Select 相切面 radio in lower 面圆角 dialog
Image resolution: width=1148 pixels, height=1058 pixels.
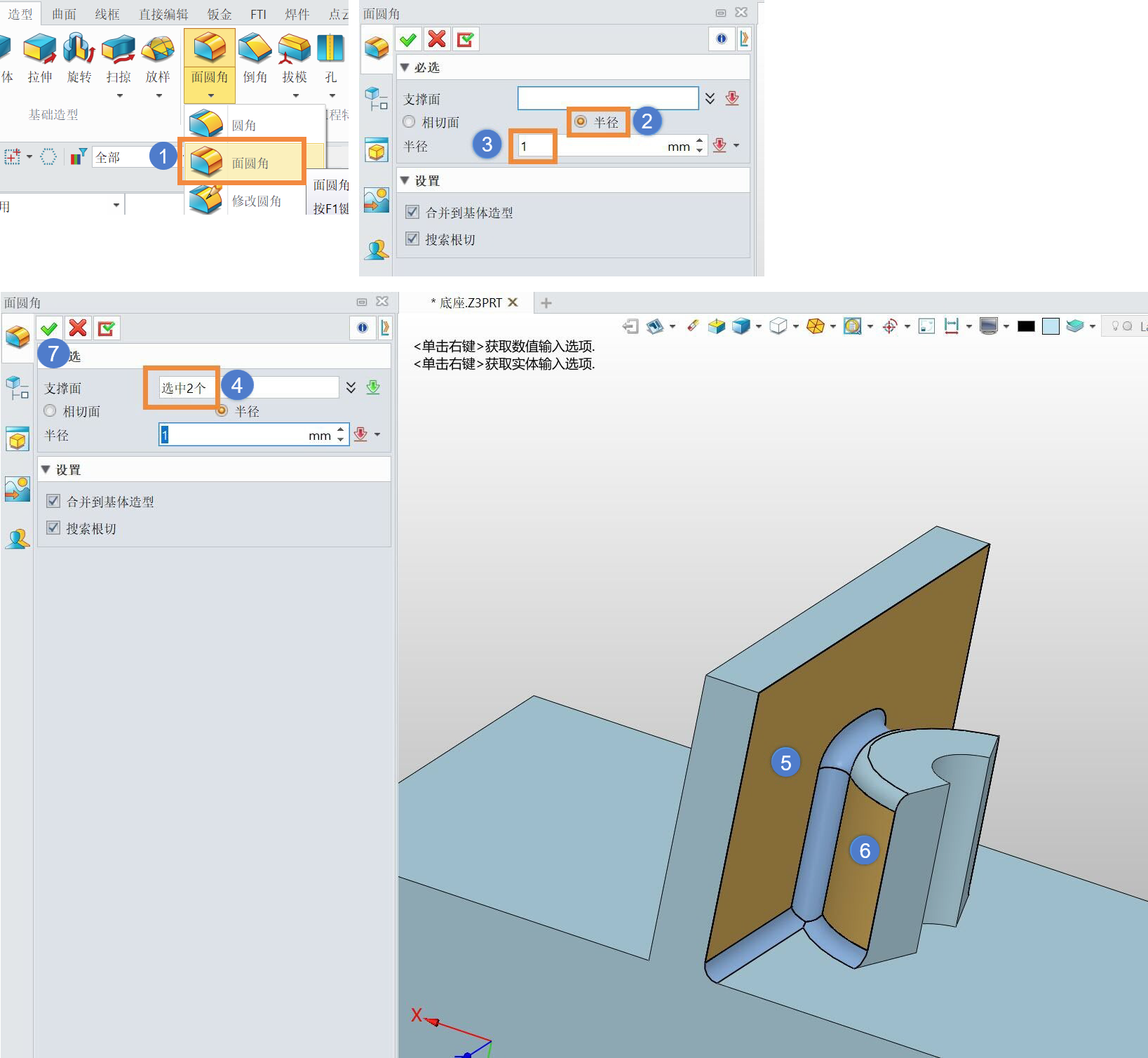pos(50,410)
